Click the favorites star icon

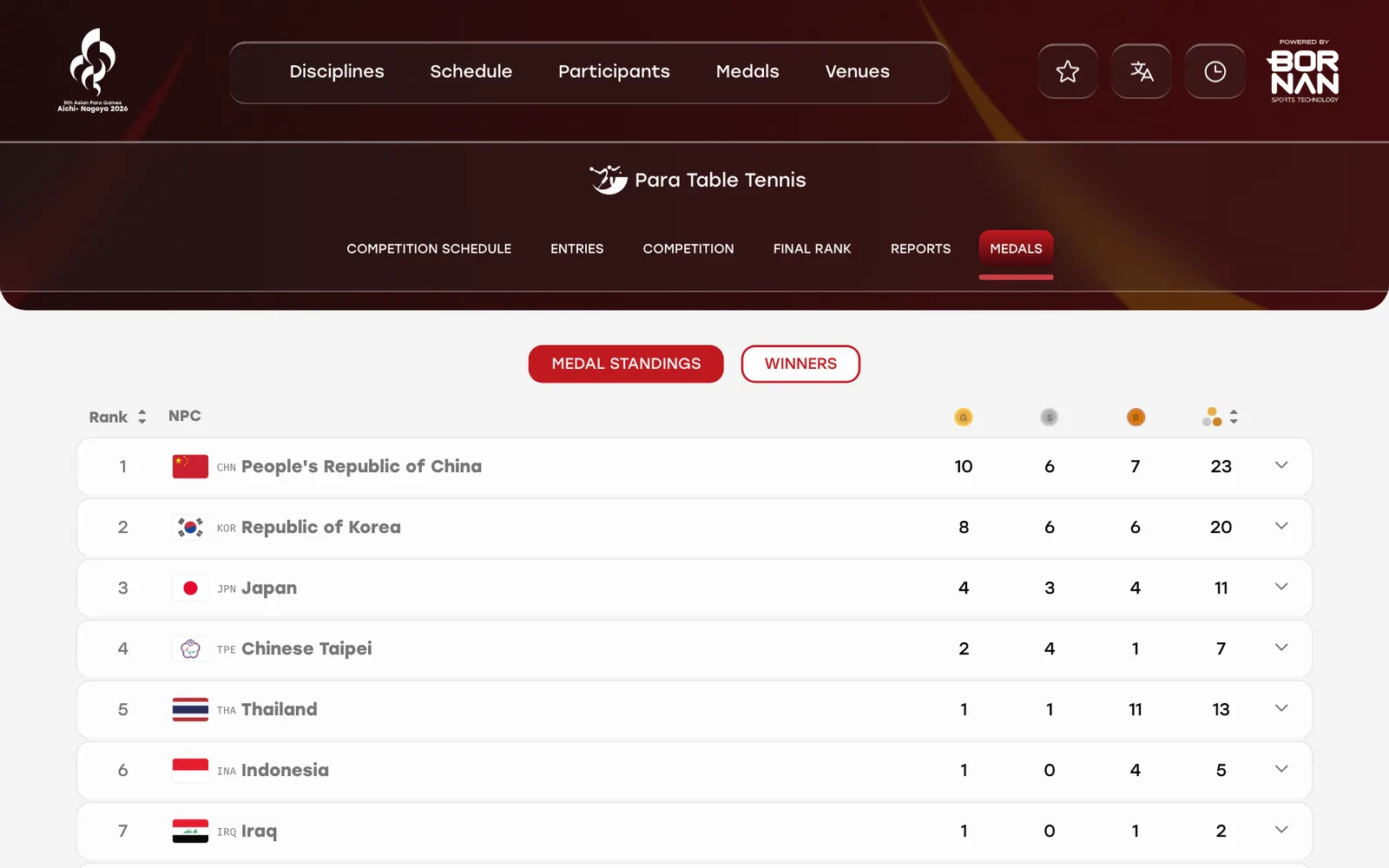1068,71
